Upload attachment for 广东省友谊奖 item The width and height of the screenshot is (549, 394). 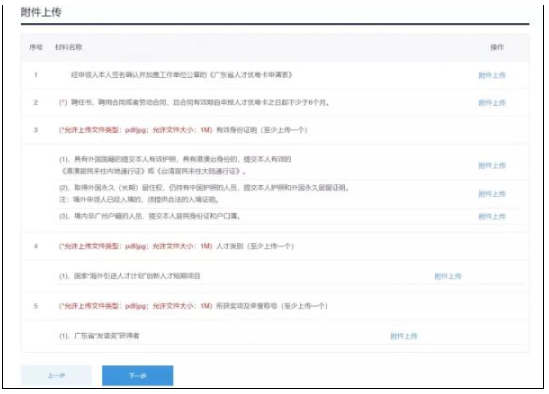(x=403, y=336)
